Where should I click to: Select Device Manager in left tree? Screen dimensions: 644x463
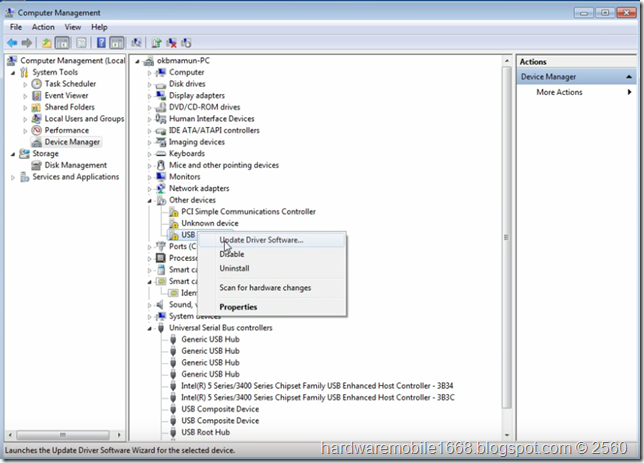[x=72, y=142]
